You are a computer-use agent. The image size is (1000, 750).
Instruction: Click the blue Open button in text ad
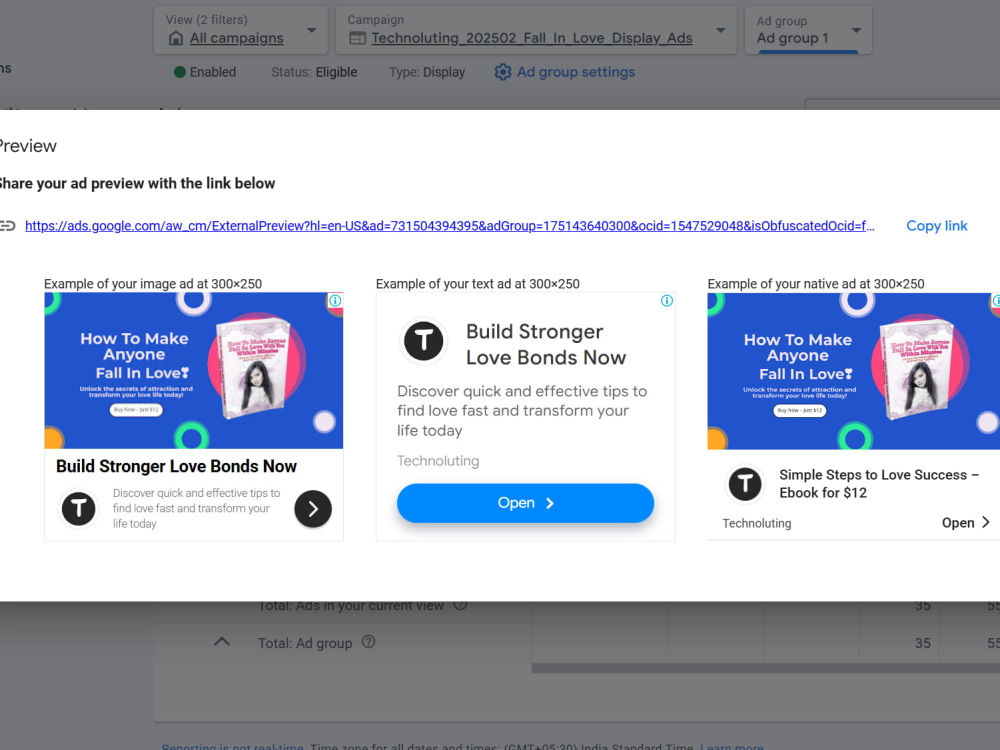pyautogui.click(x=525, y=503)
